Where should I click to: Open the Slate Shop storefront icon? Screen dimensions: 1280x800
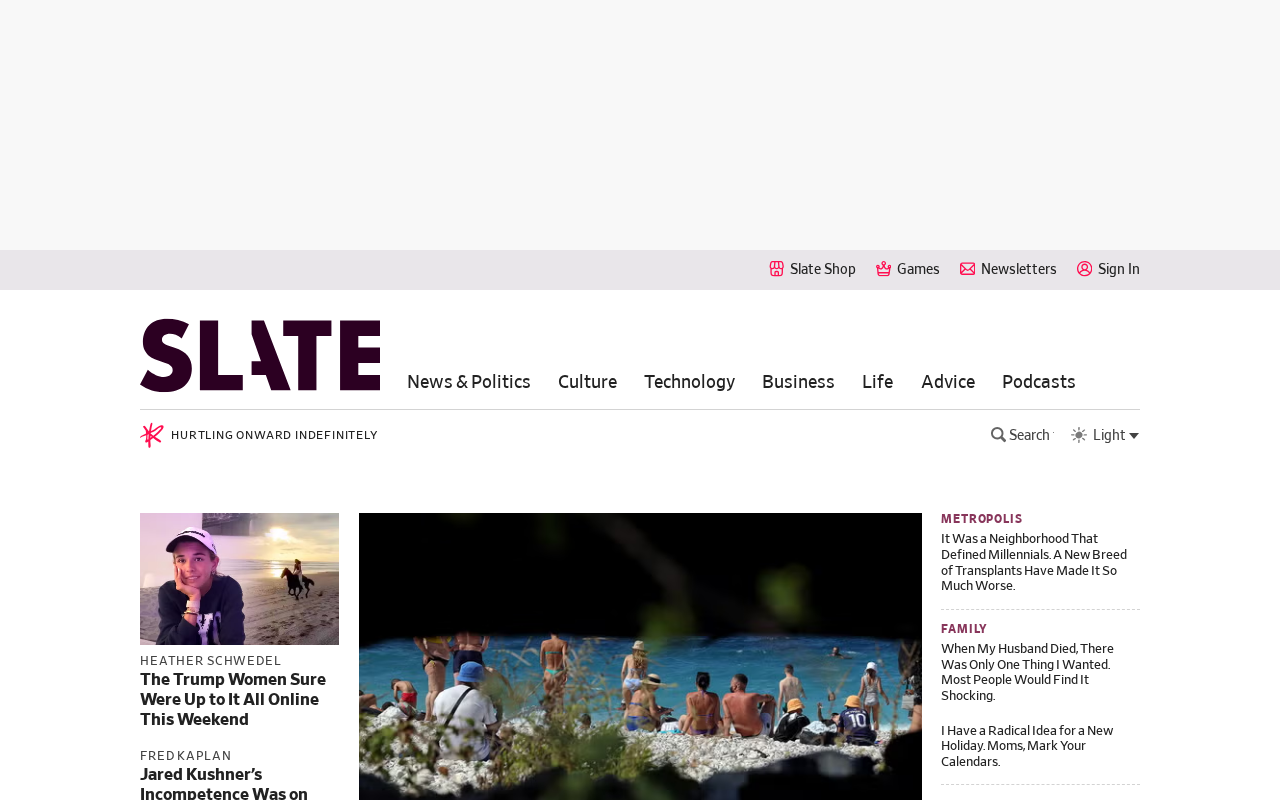click(x=777, y=269)
